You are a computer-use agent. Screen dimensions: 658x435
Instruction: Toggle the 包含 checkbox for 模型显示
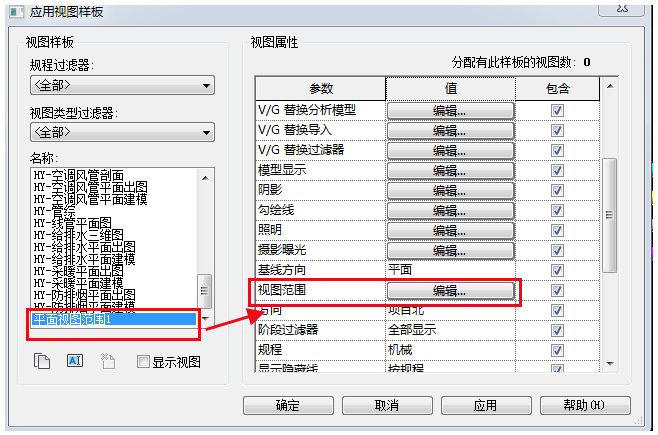click(x=557, y=171)
